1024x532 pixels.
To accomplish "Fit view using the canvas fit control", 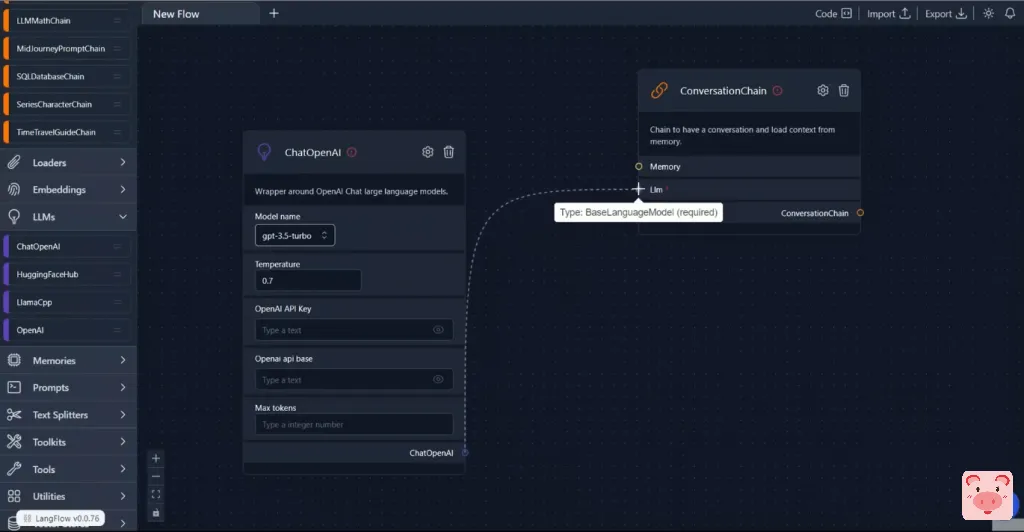I will point(156,495).
